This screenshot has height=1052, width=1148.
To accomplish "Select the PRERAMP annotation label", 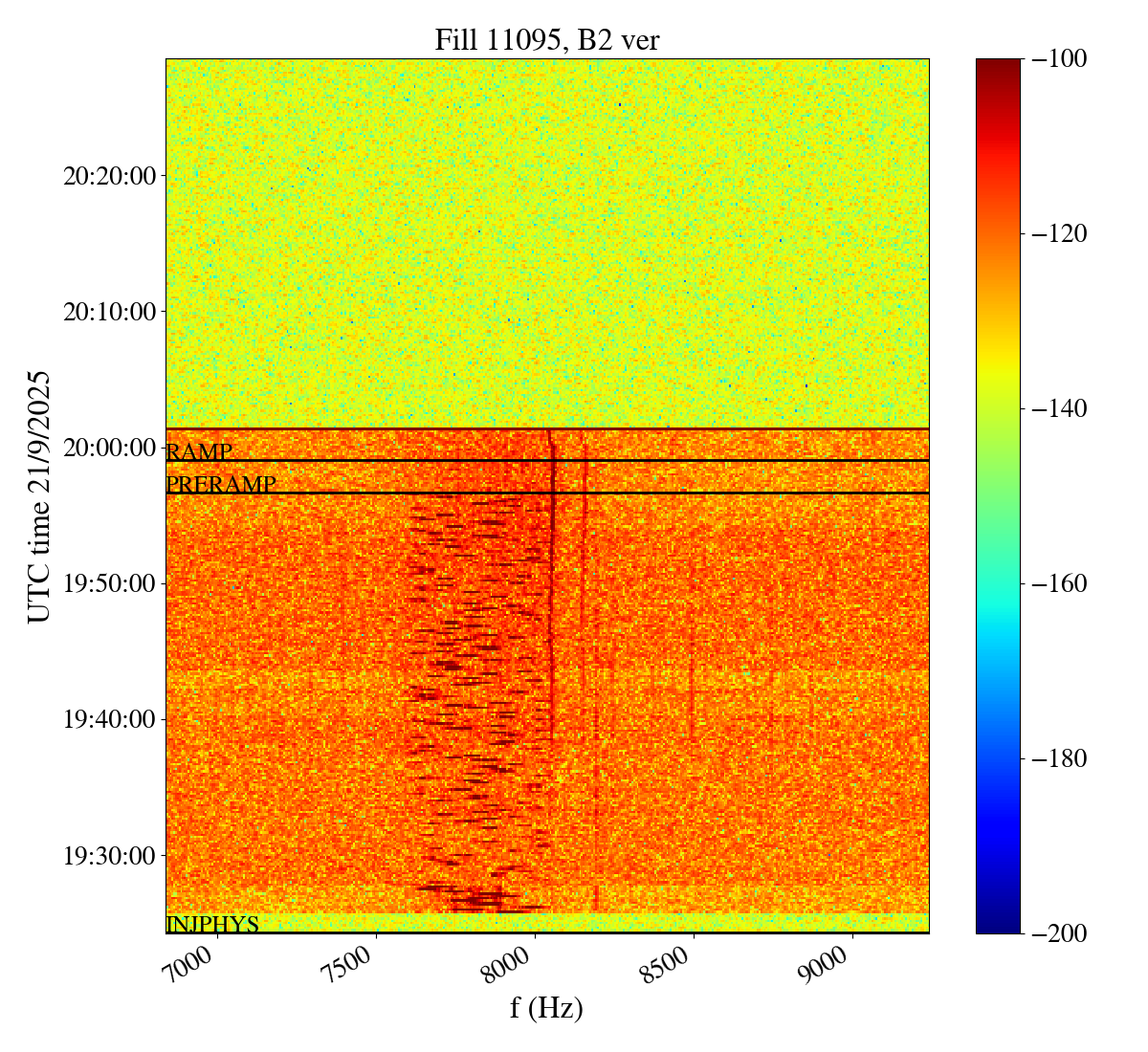I will pos(221,485).
